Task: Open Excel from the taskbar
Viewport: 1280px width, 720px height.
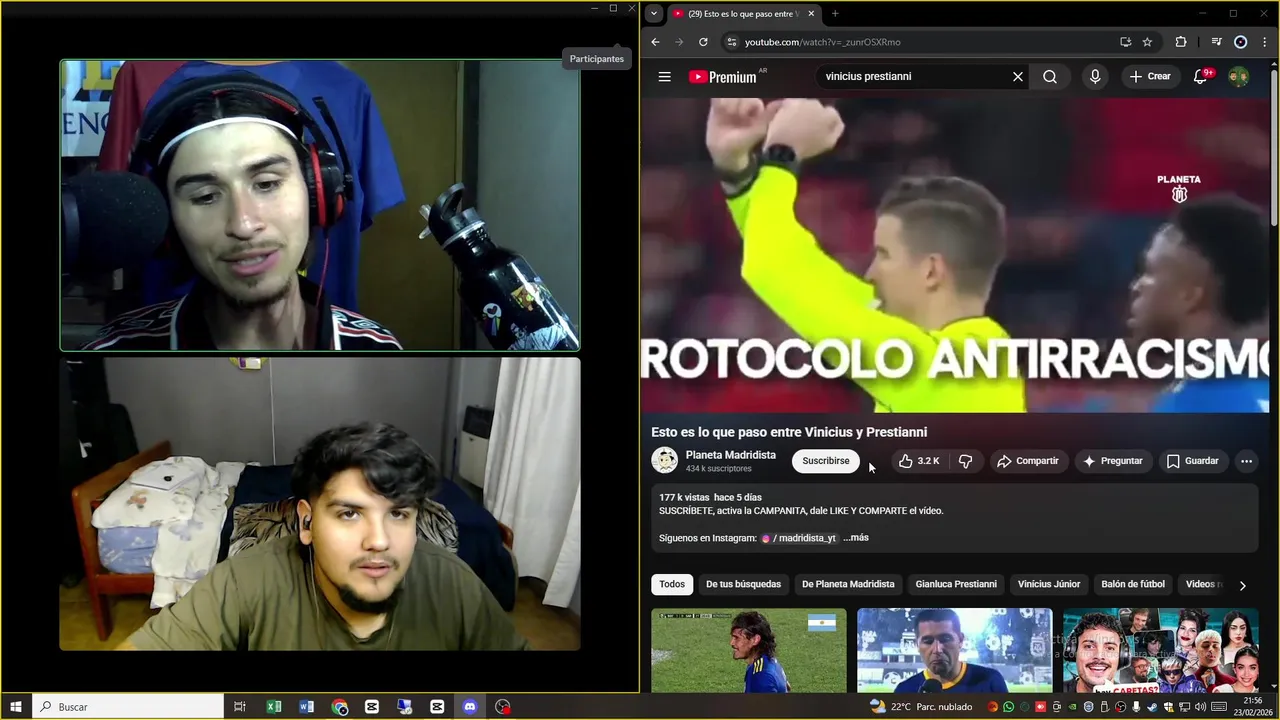Action: coord(273,707)
